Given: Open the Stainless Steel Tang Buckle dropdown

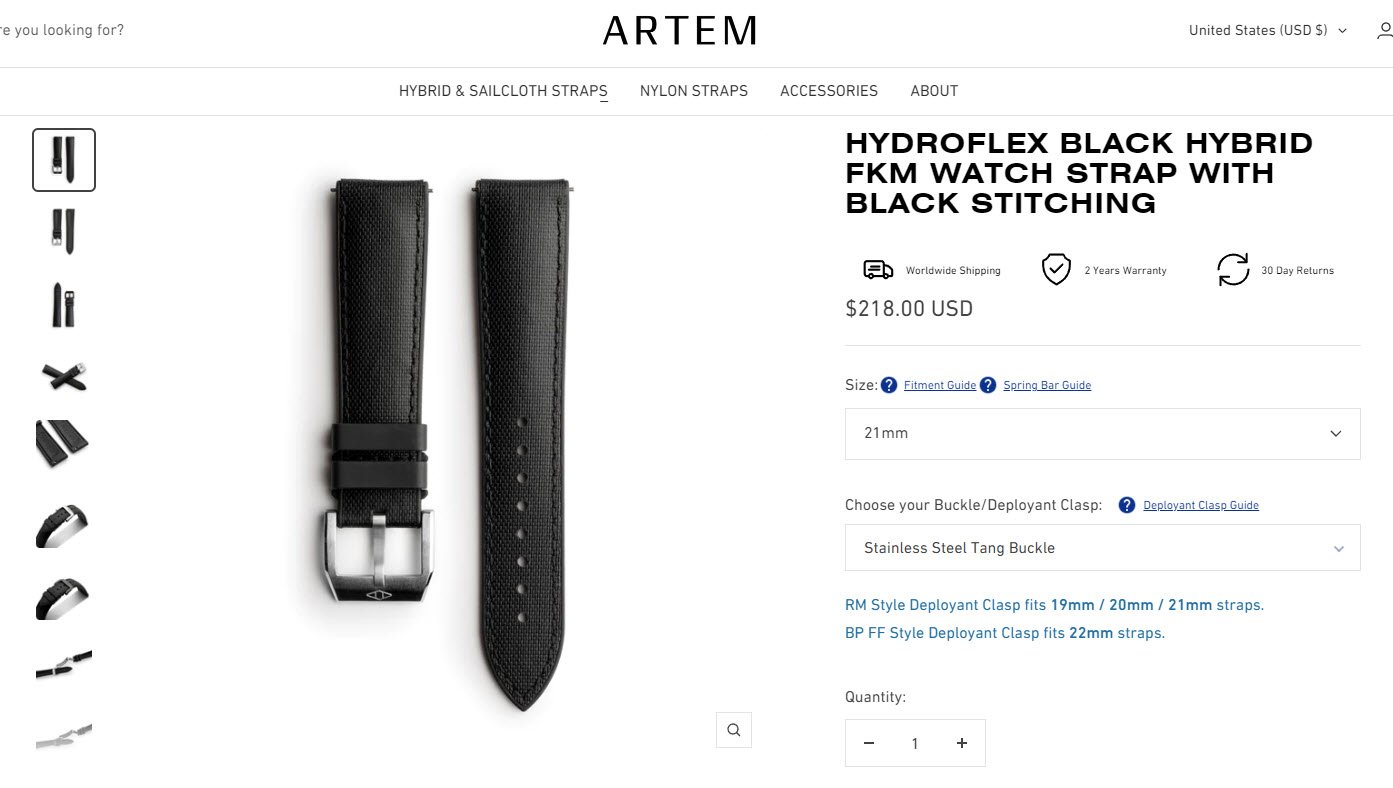Looking at the screenshot, I should coord(1102,548).
